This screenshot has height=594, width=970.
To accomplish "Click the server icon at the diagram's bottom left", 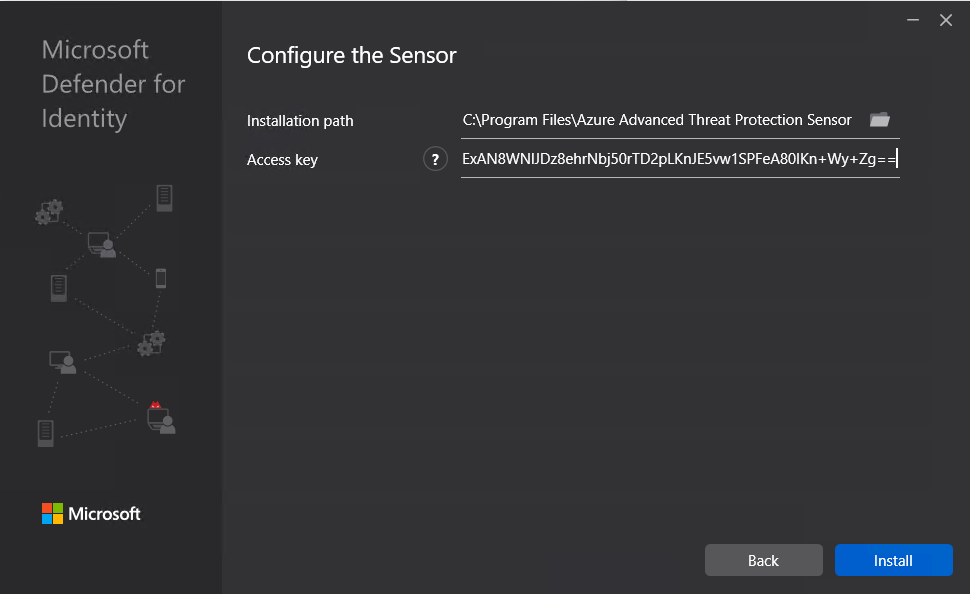I will (45, 432).
